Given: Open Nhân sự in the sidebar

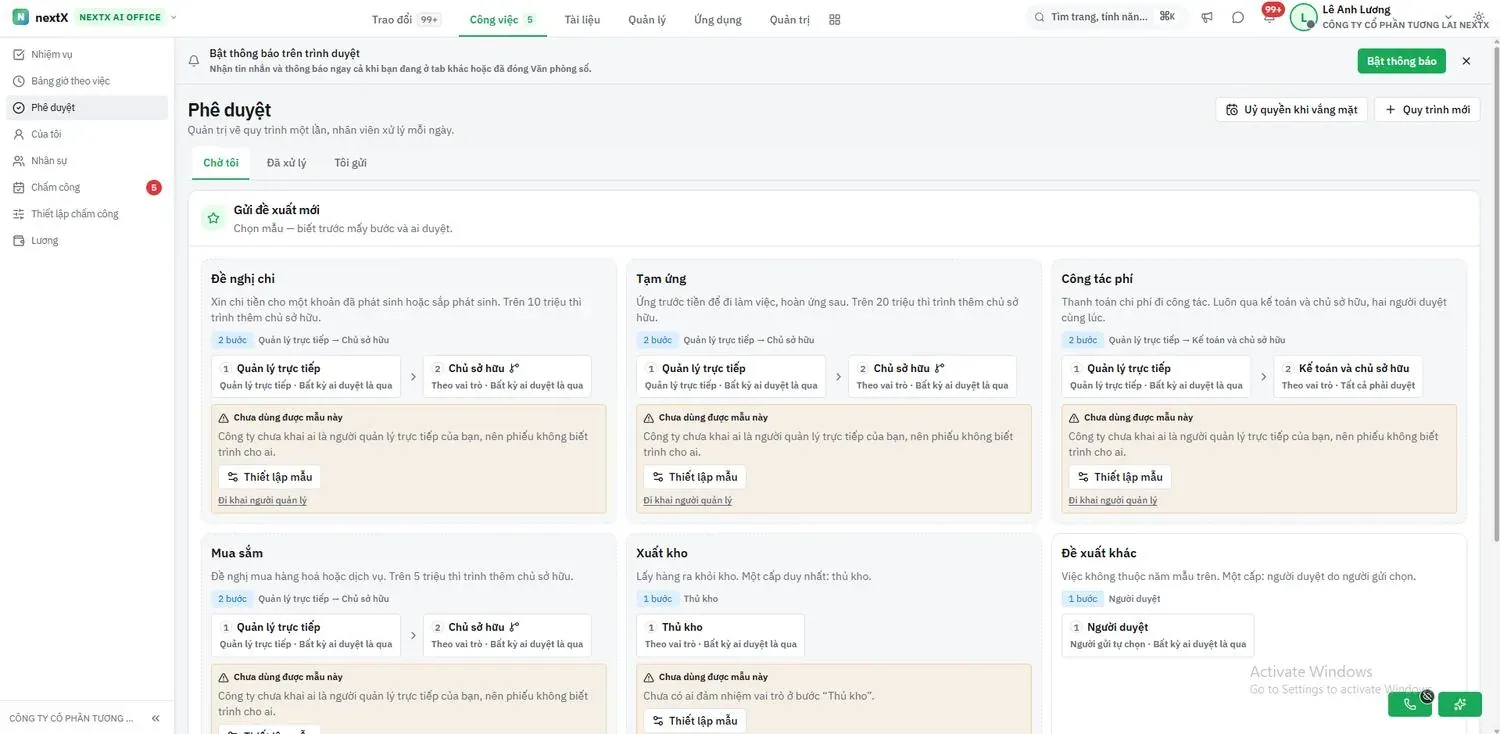Looking at the screenshot, I should (86, 161).
